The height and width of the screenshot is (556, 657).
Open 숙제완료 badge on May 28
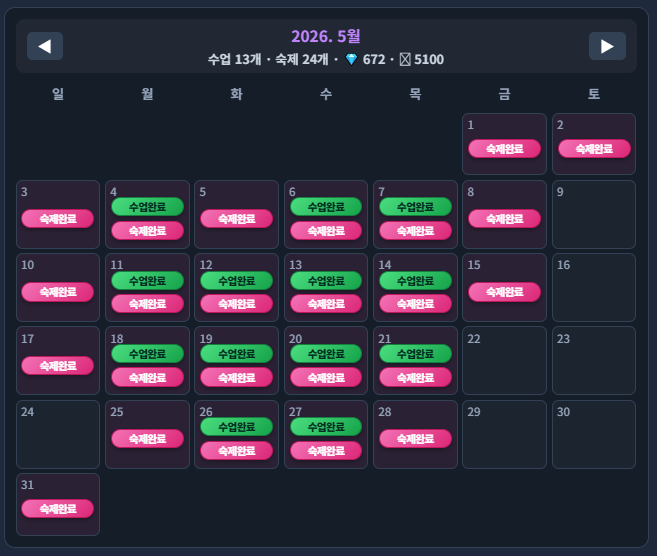[415, 439]
